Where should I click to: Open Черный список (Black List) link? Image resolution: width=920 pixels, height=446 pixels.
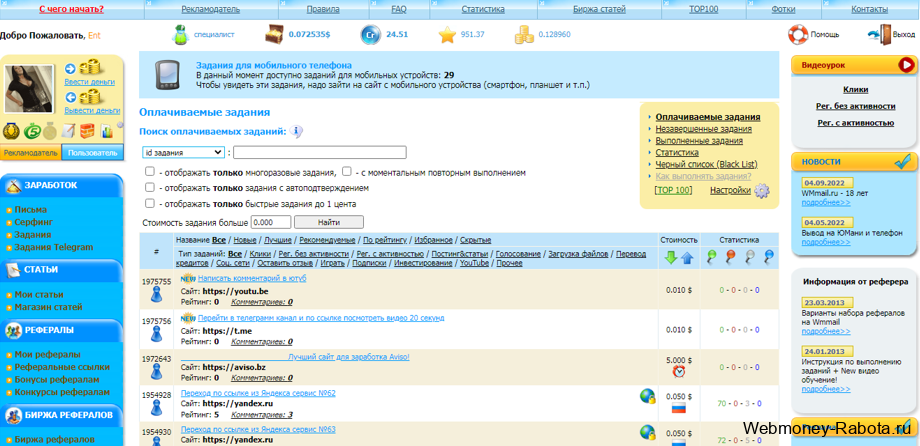pyautogui.click(x=706, y=164)
